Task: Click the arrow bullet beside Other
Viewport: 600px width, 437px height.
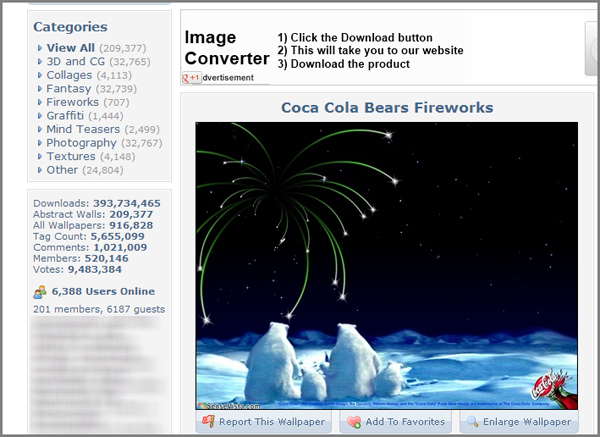Action: (40, 170)
